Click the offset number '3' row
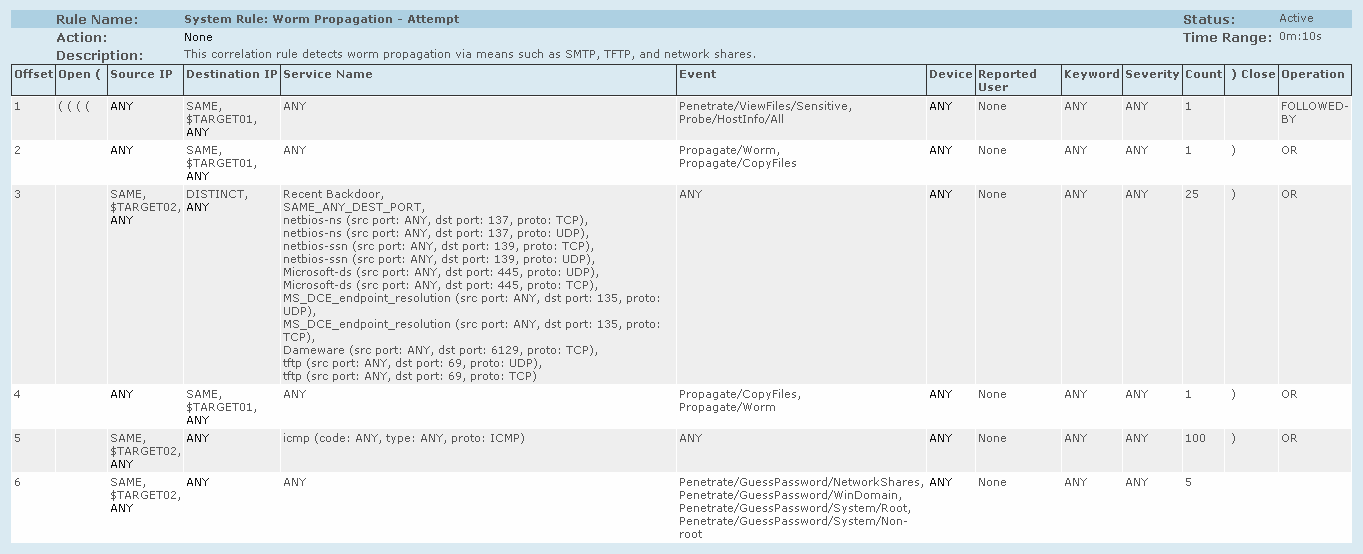 click(17, 194)
